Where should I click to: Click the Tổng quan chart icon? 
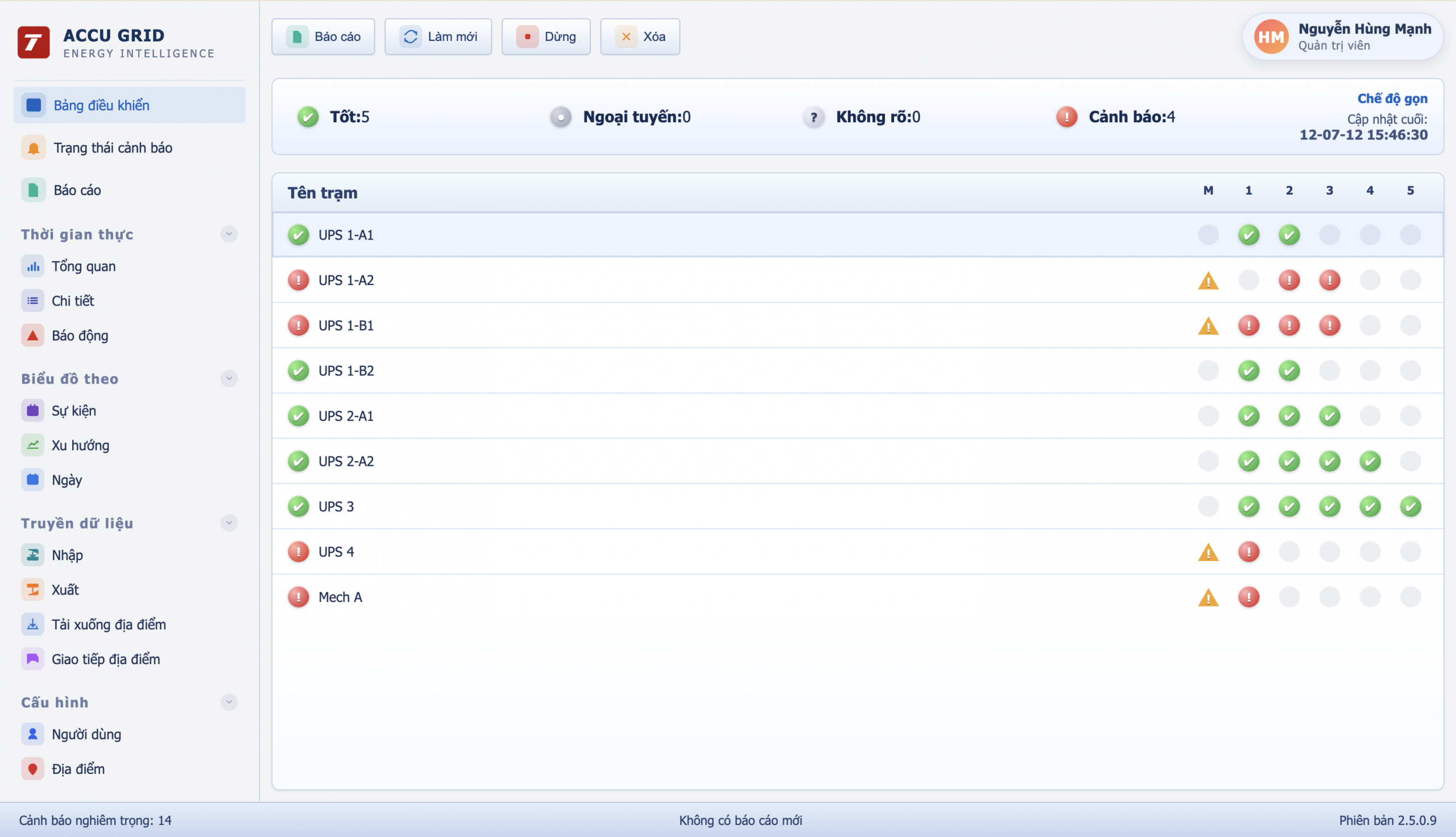[x=33, y=267]
